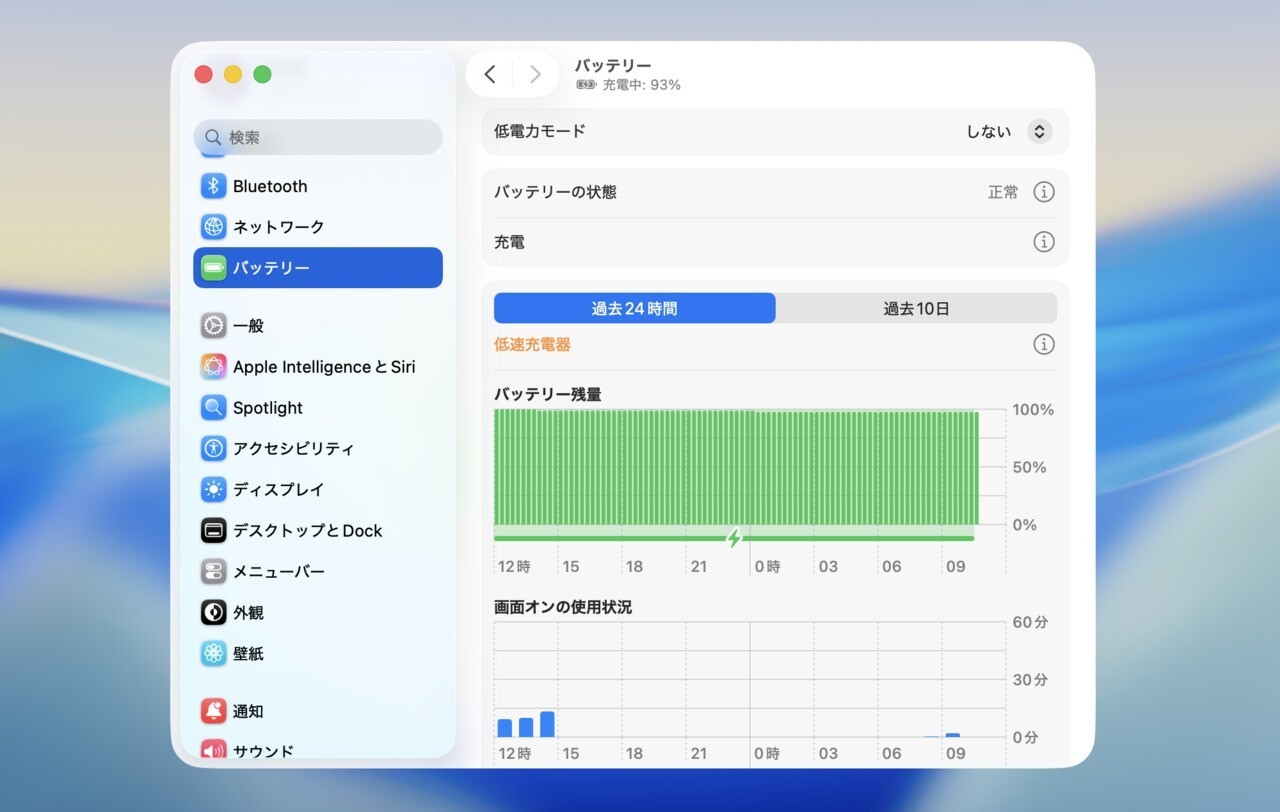Open 一般 settings in sidebar

[x=318, y=326]
